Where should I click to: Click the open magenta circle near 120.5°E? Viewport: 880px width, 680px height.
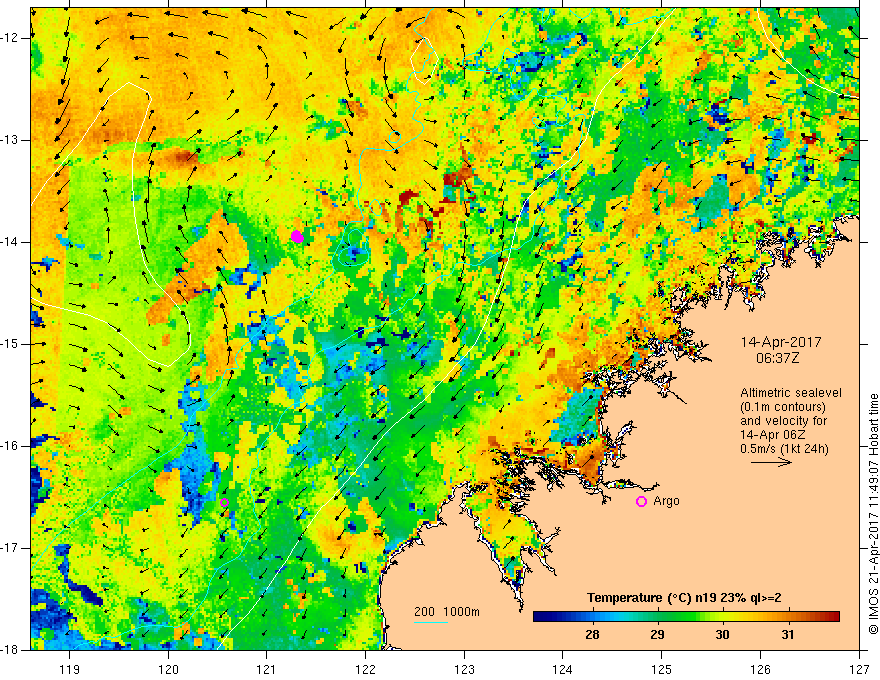coord(224,502)
